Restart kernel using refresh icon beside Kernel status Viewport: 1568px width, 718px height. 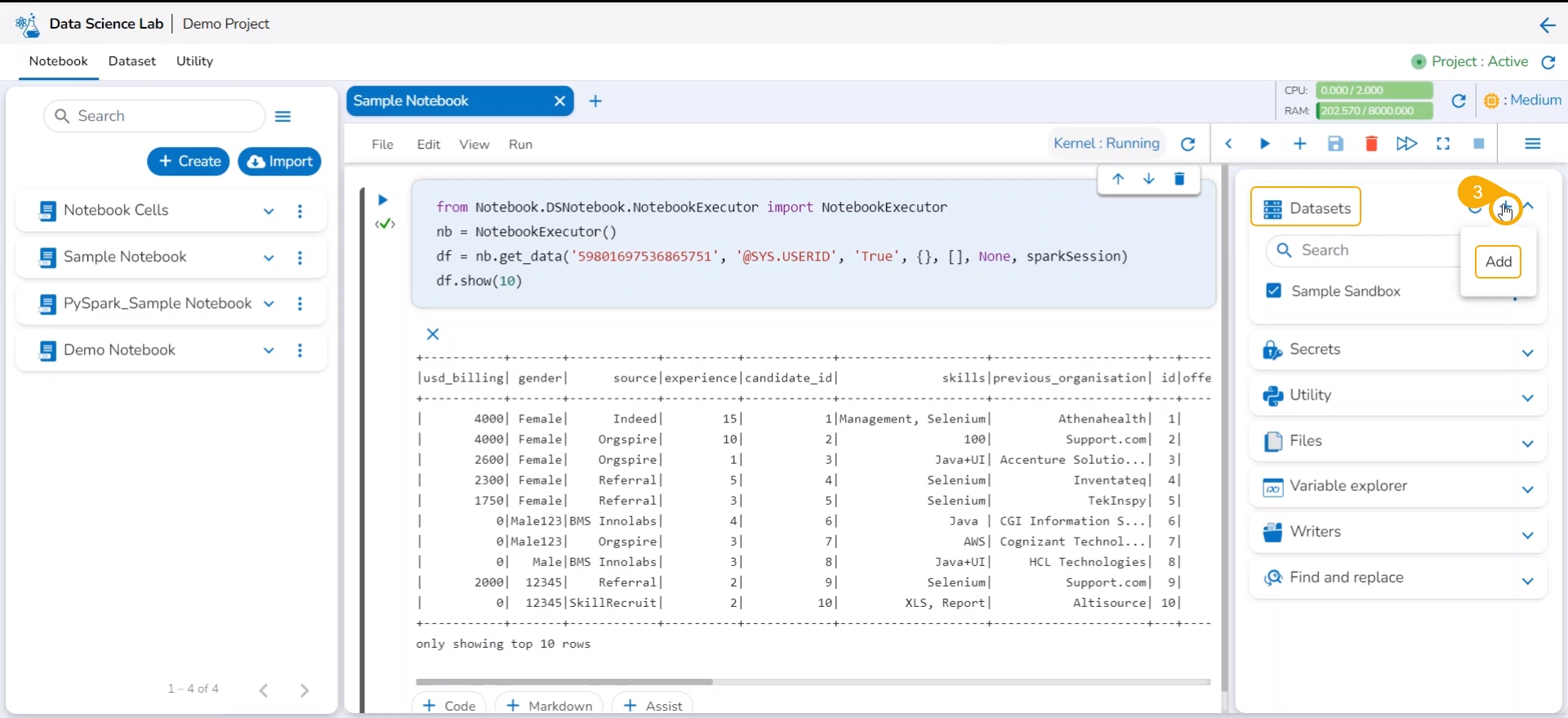pos(1187,145)
